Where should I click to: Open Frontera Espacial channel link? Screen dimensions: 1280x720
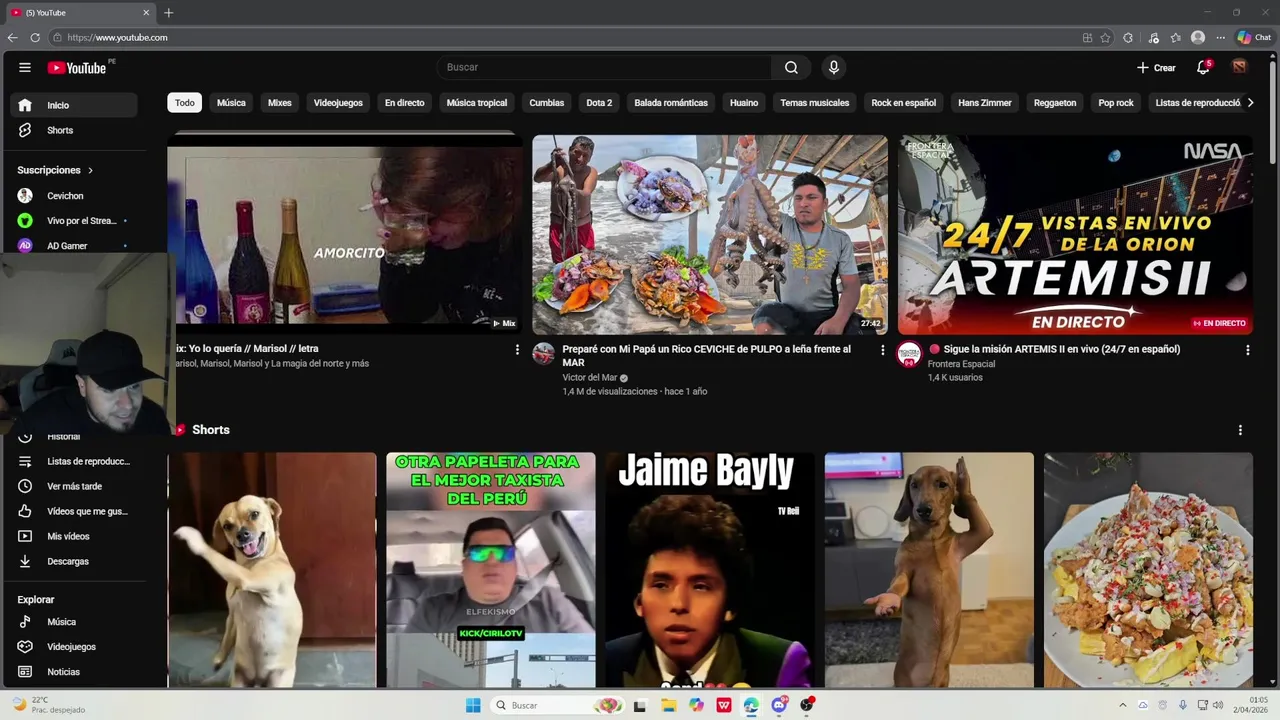coord(961,364)
